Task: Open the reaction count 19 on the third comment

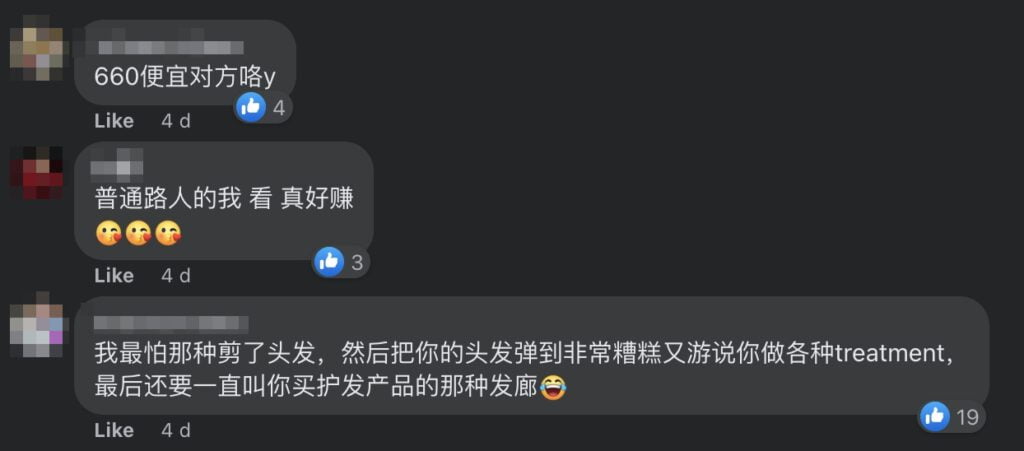Action: [x=967, y=417]
